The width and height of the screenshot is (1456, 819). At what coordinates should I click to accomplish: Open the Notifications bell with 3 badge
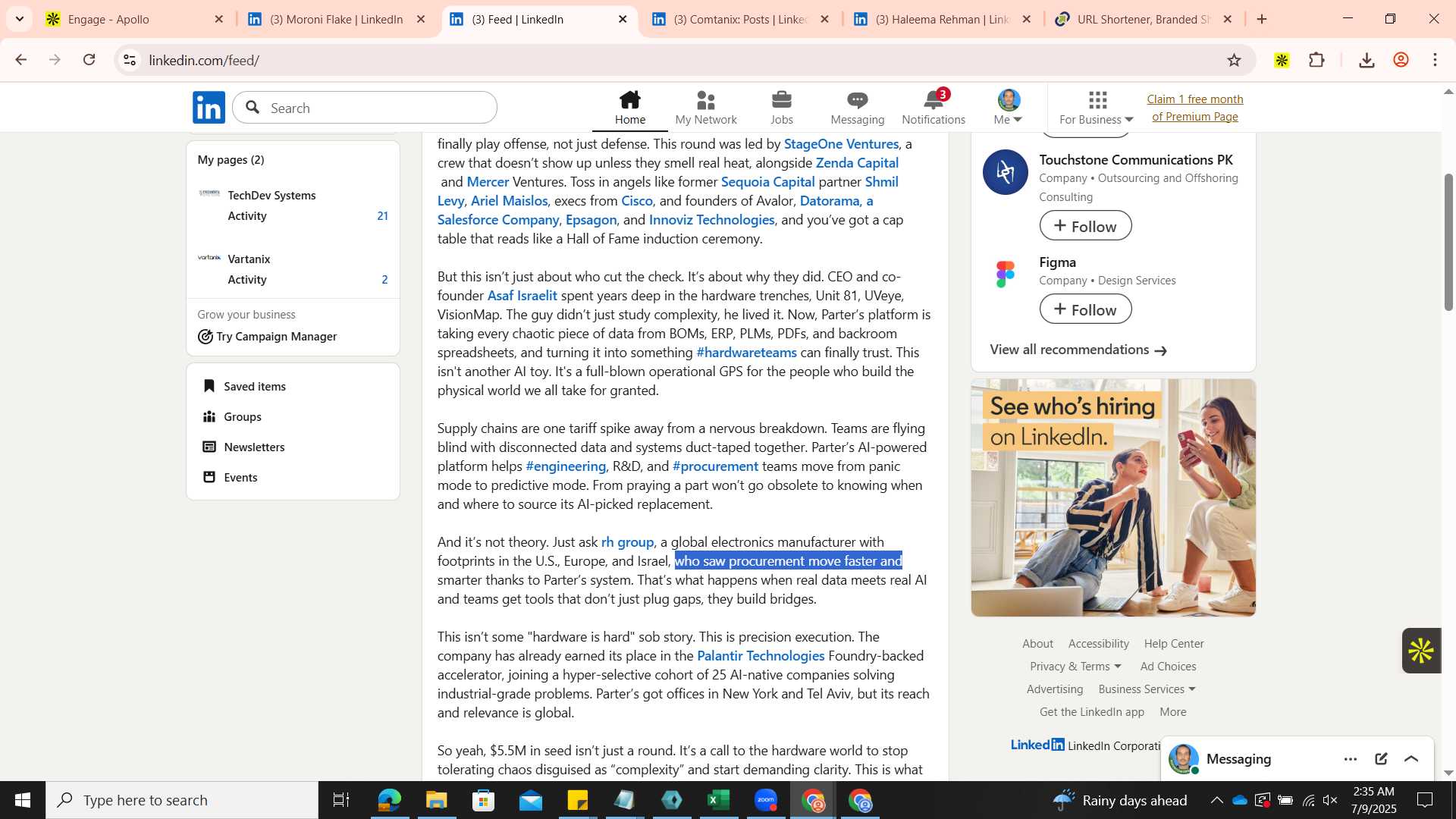tap(934, 108)
